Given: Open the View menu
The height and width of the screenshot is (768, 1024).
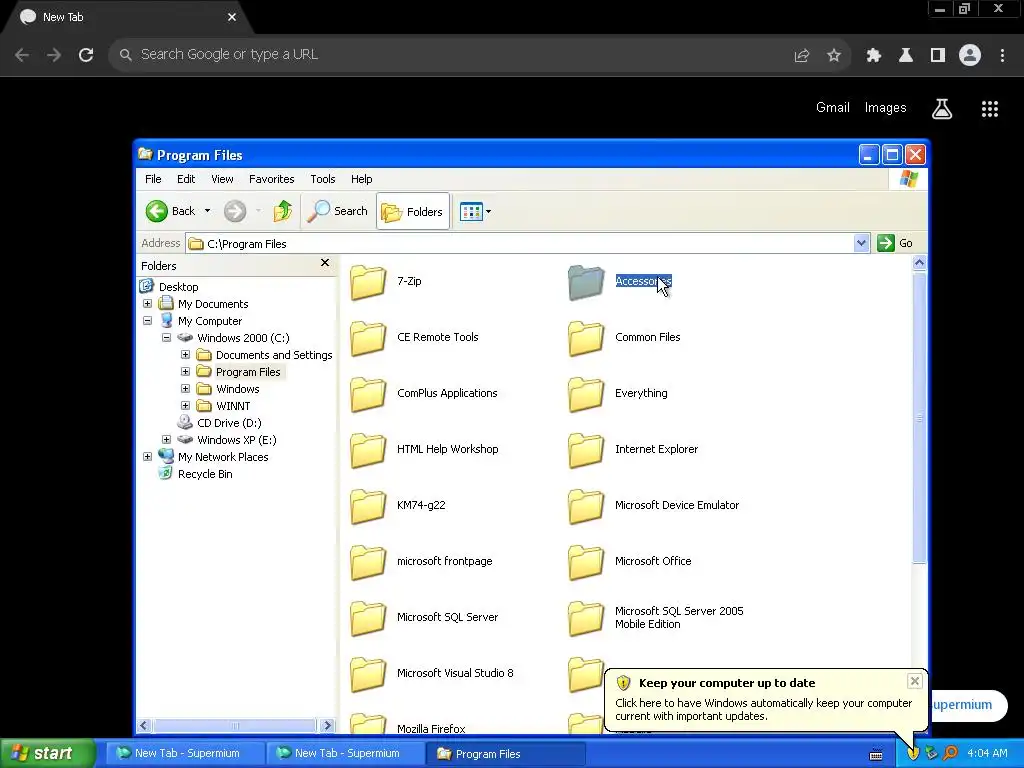Looking at the screenshot, I should pos(222,179).
